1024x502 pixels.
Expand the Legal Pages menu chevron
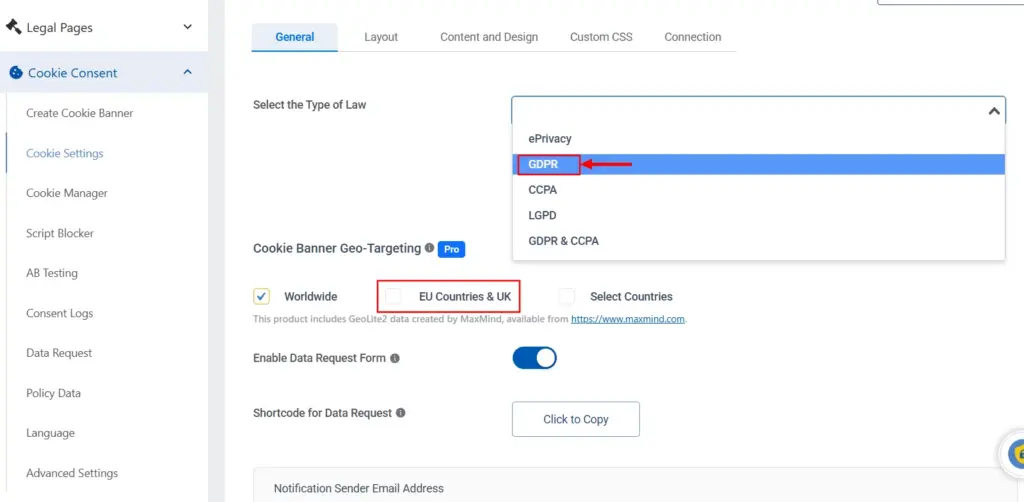tap(187, 27)
